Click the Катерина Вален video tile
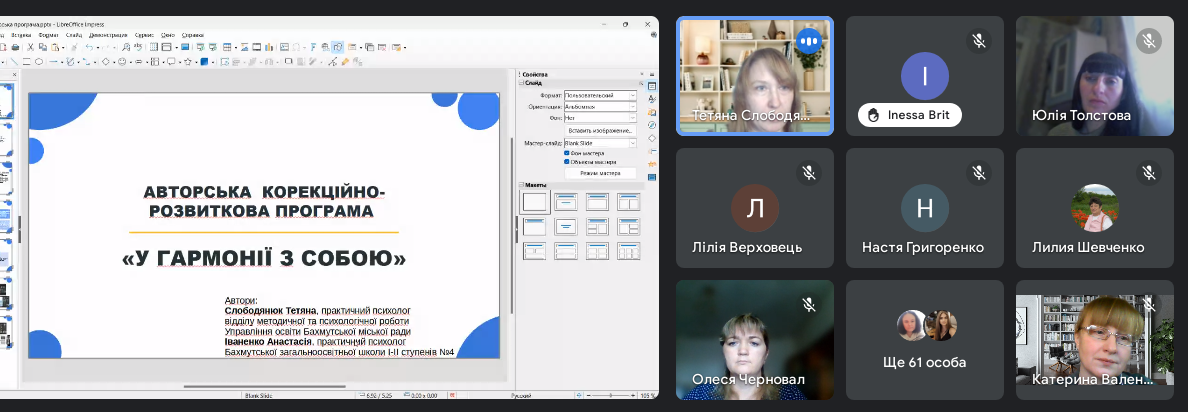The image size is (1188, 412). pyautogui.click(x=1095, y=340)
